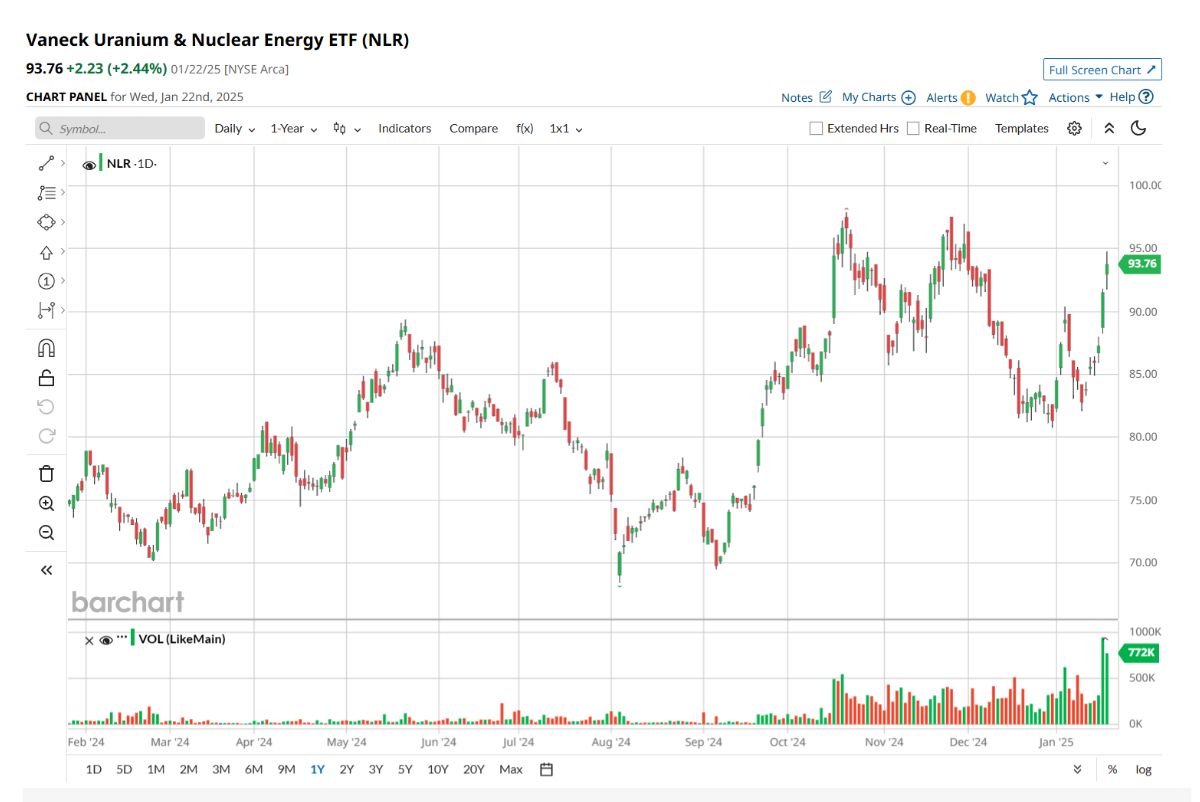1200x802 pixels.
Task: Click the green NLR color swatch
Action: point(101,163)
